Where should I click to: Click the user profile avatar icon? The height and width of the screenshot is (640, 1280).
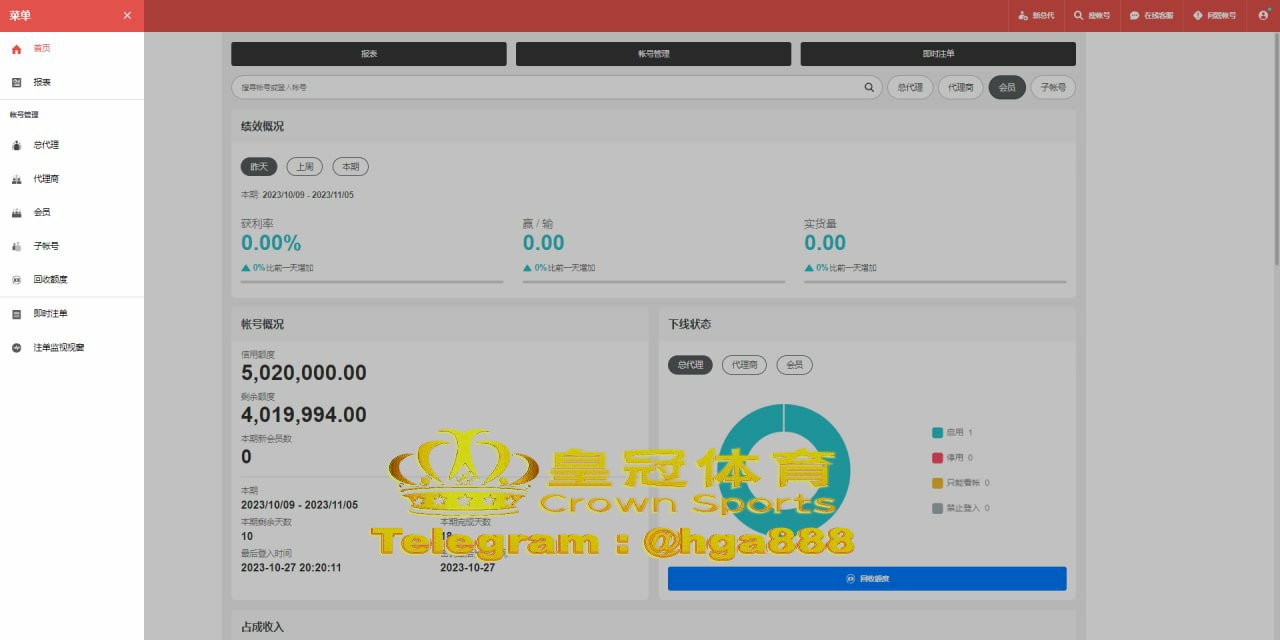tap(1262, 15)
